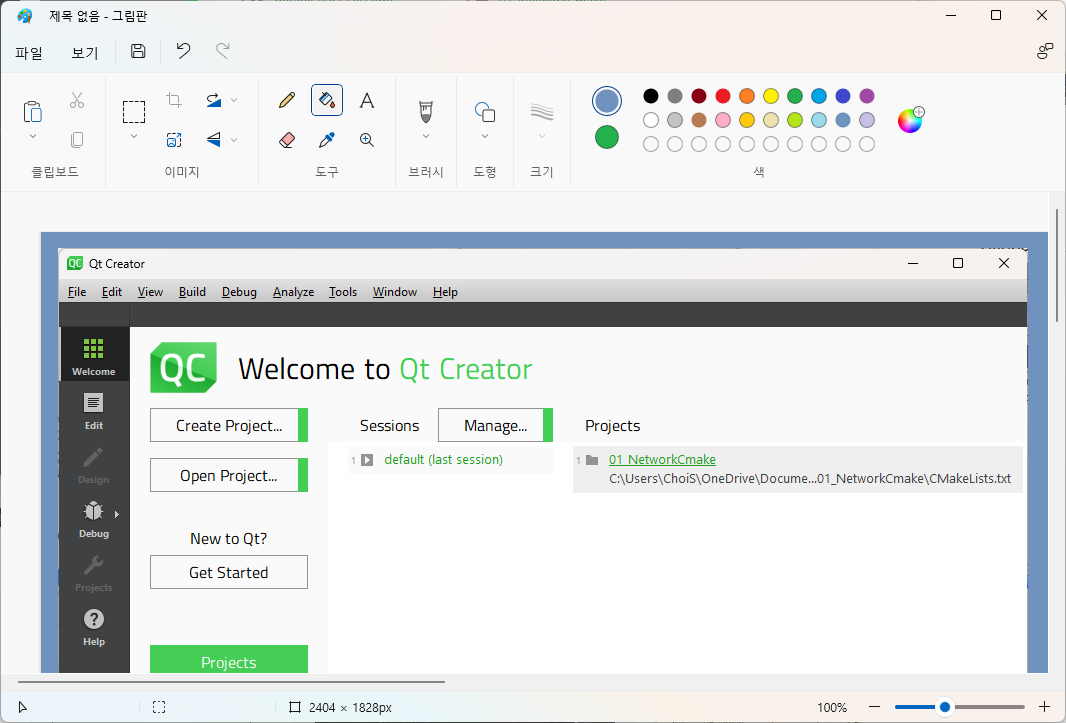Expand the flip options dropdown arrow
1066x723 pixels.
coord(234,140)
